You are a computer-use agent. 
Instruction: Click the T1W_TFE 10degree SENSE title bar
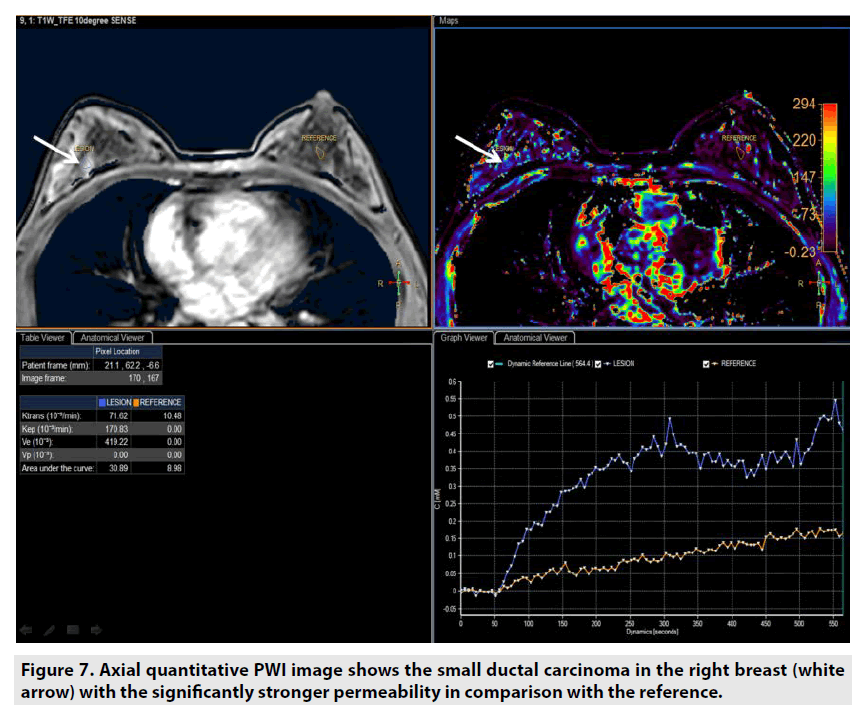click(223, 21)
